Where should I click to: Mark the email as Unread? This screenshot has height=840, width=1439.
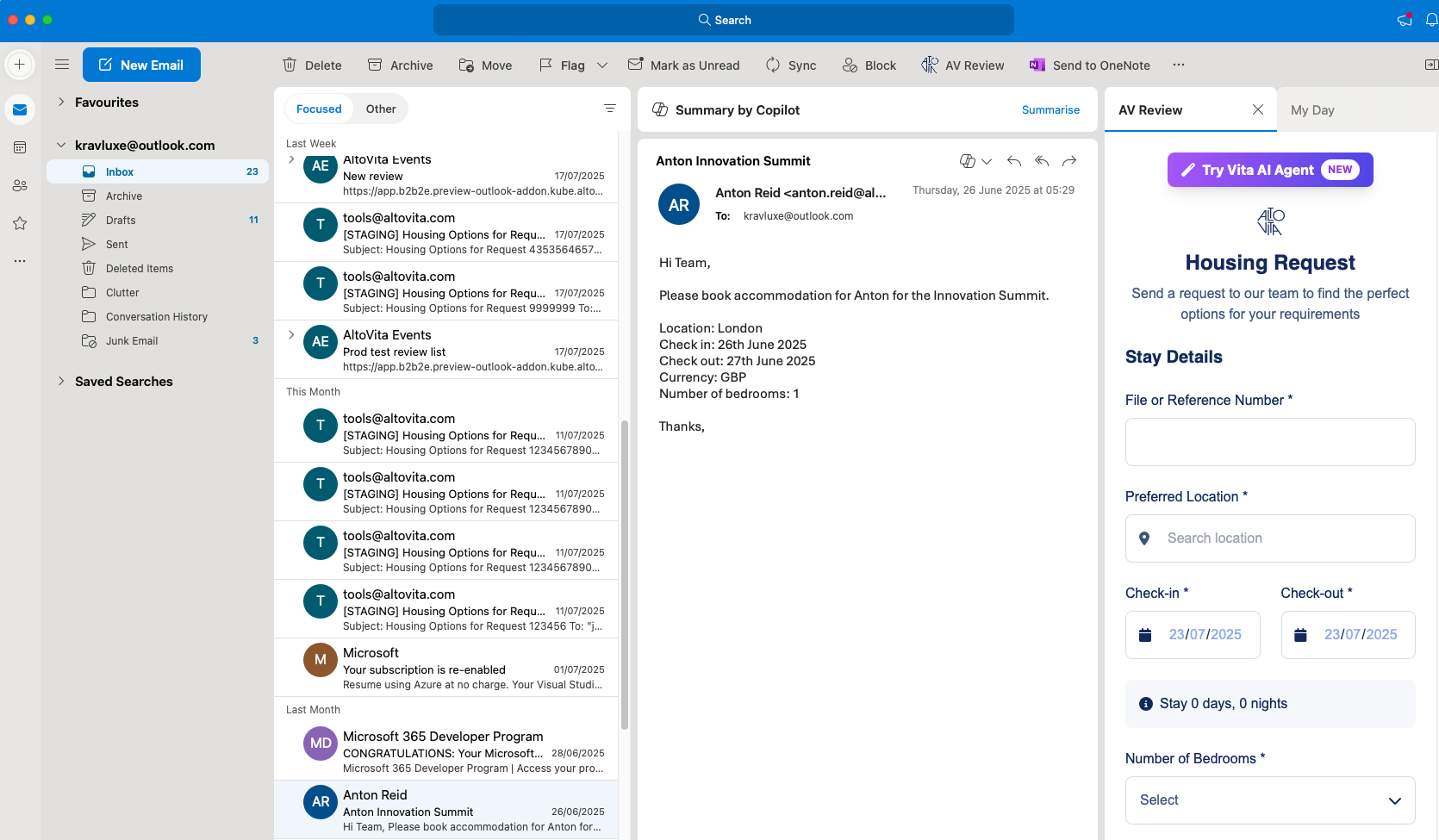click(683, 65)
